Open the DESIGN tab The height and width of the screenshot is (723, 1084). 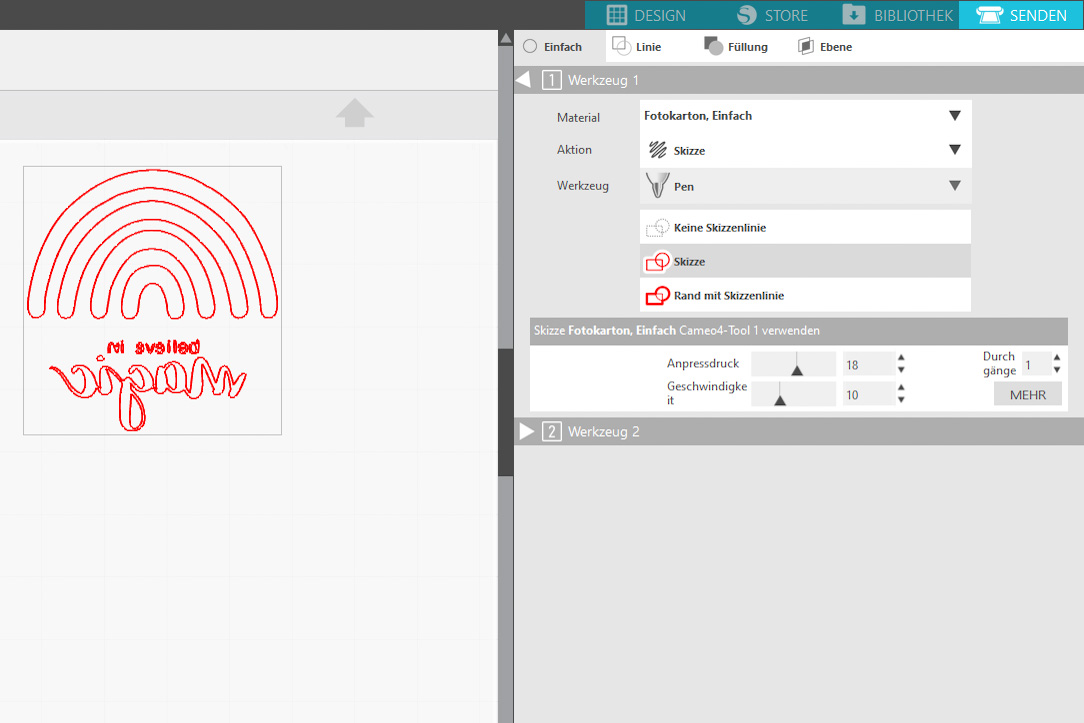[x=646, y=15]
